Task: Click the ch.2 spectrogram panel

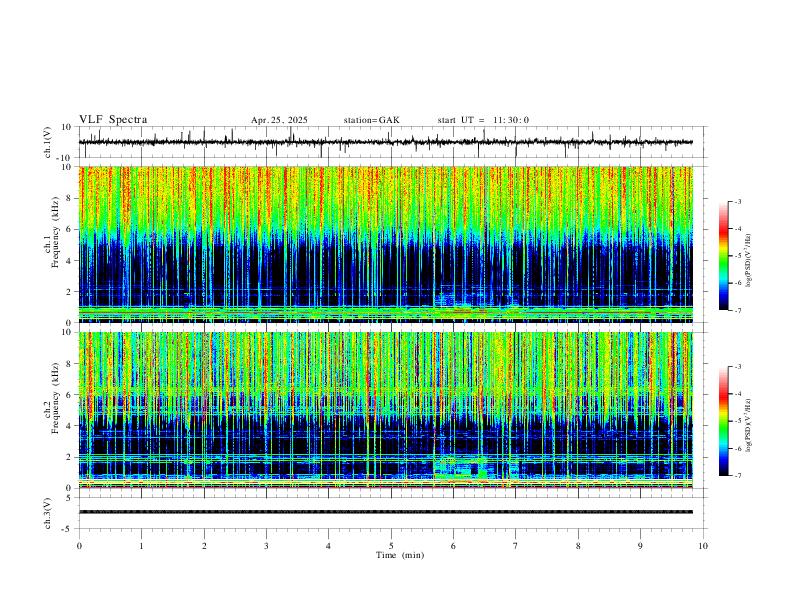Action: coord(386,410)
